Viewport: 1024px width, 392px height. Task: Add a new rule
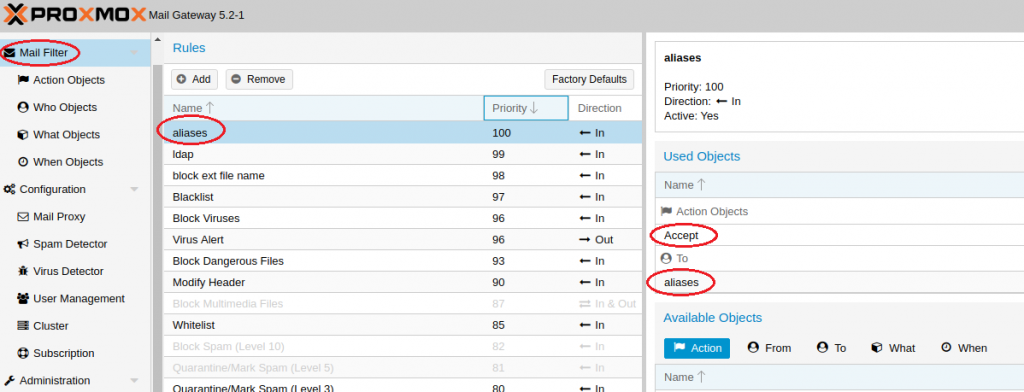[x=194, y=79]
